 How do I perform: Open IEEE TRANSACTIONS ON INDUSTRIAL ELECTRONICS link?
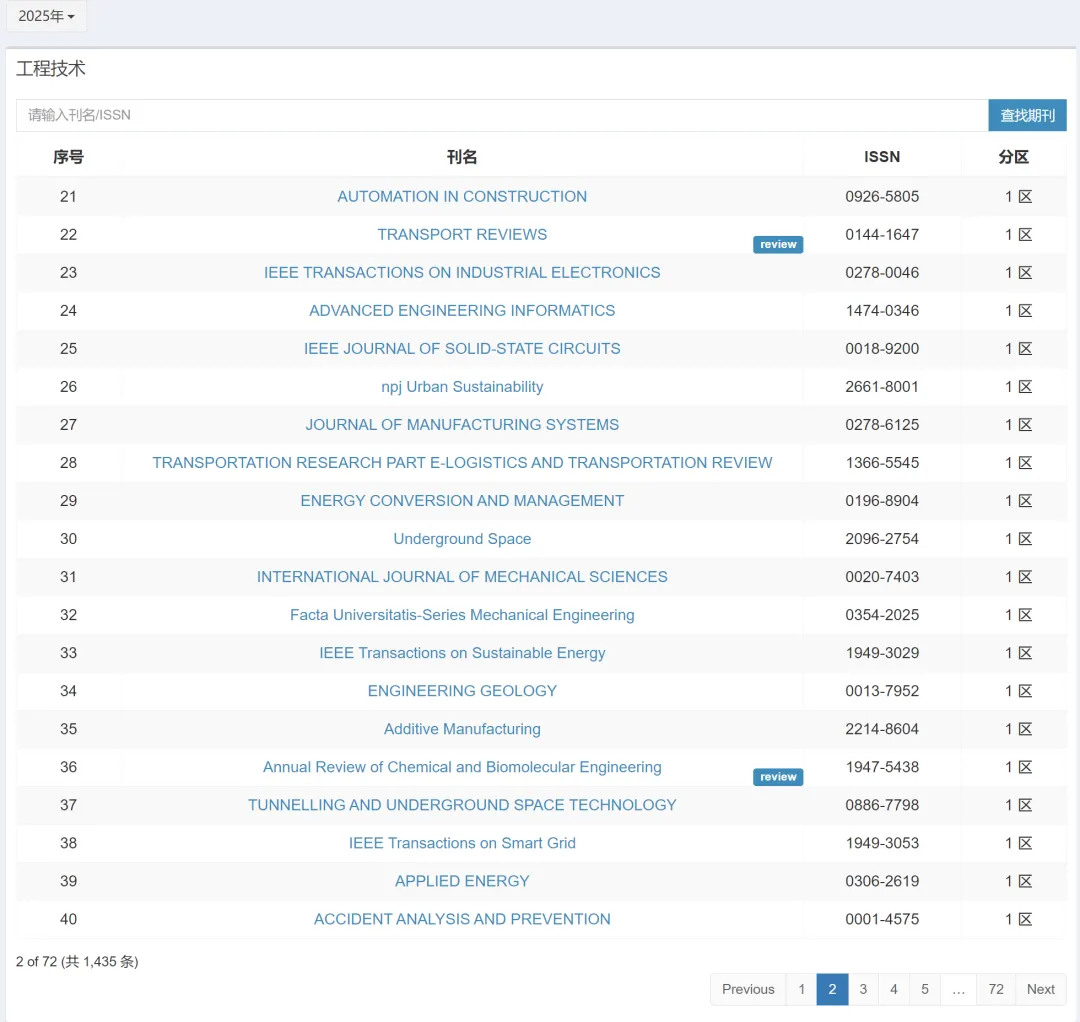coord(462,273)
